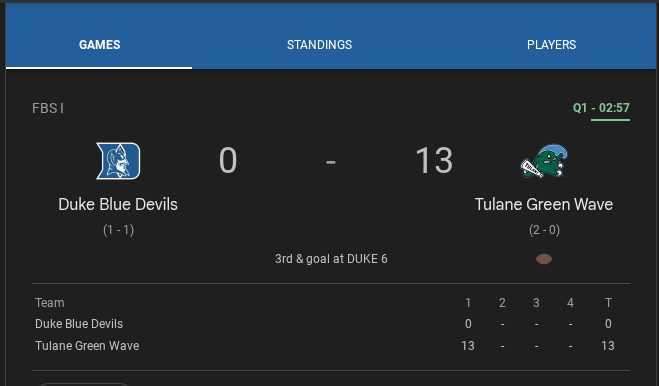Image resolution: width=659 pixels, height=386 pixels.
Task: Click the T total column header
Action: pyautogui.click(x=608, y=303)
